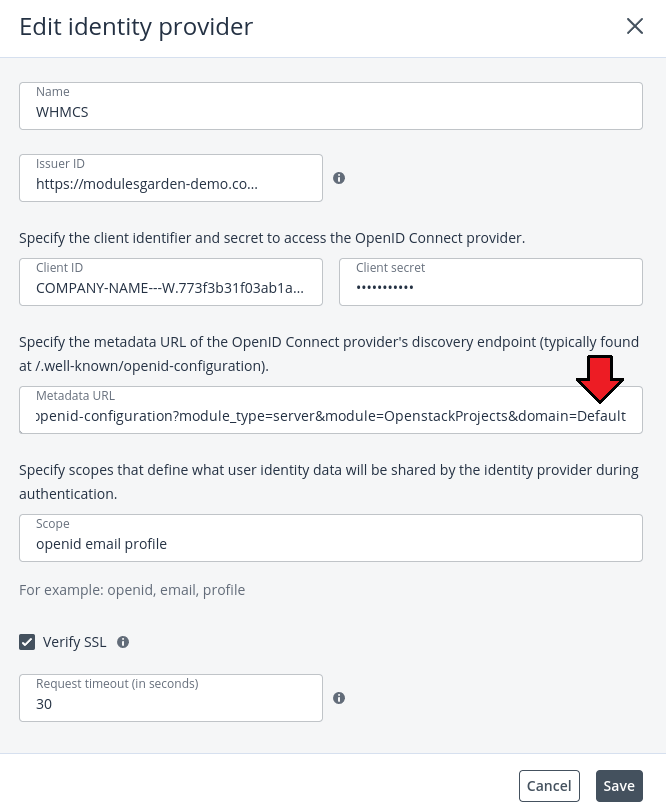Uncheck the Verify SSL checkbox

27,642
